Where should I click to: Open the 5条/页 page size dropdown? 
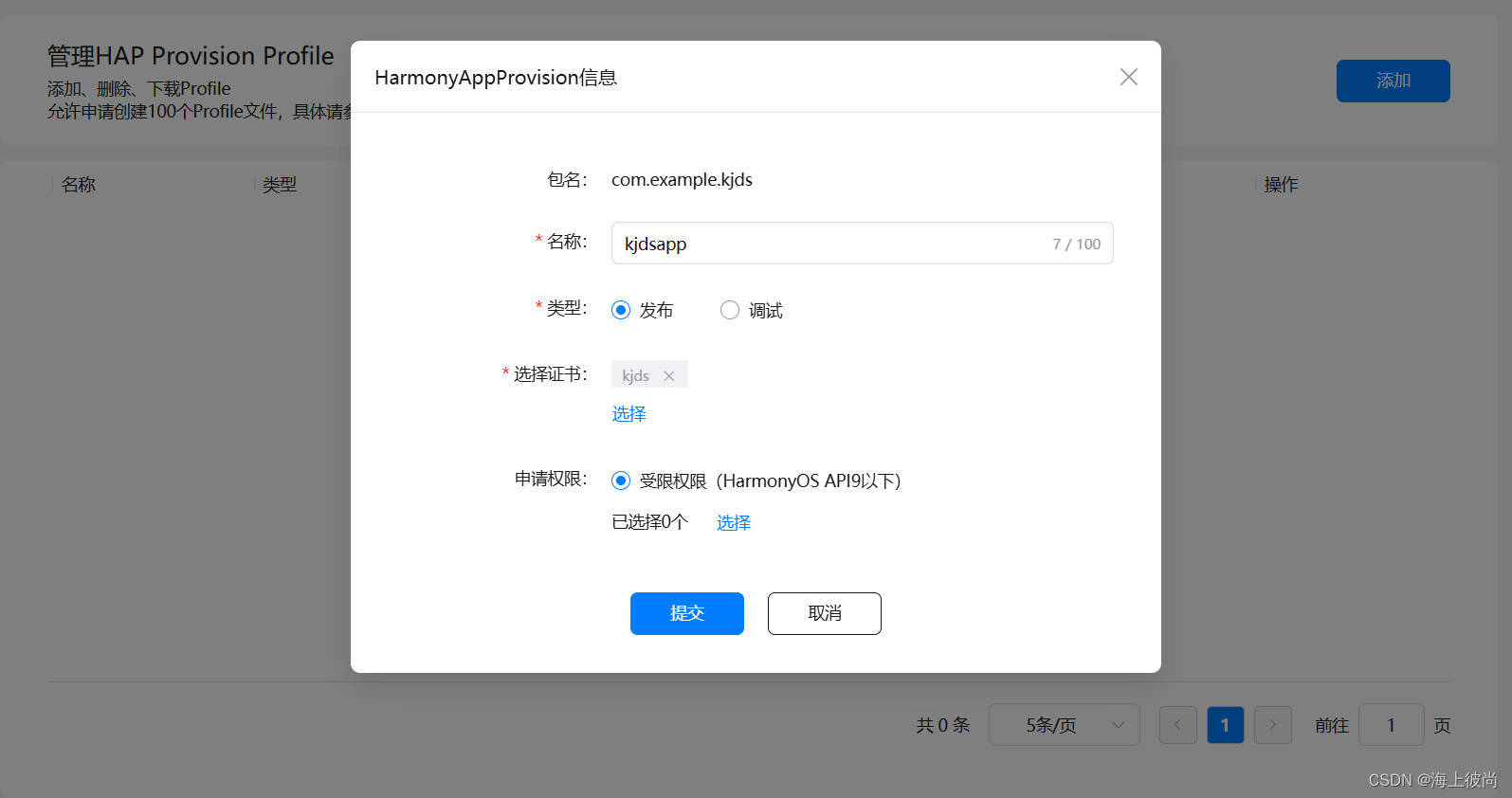(1065, 725)
